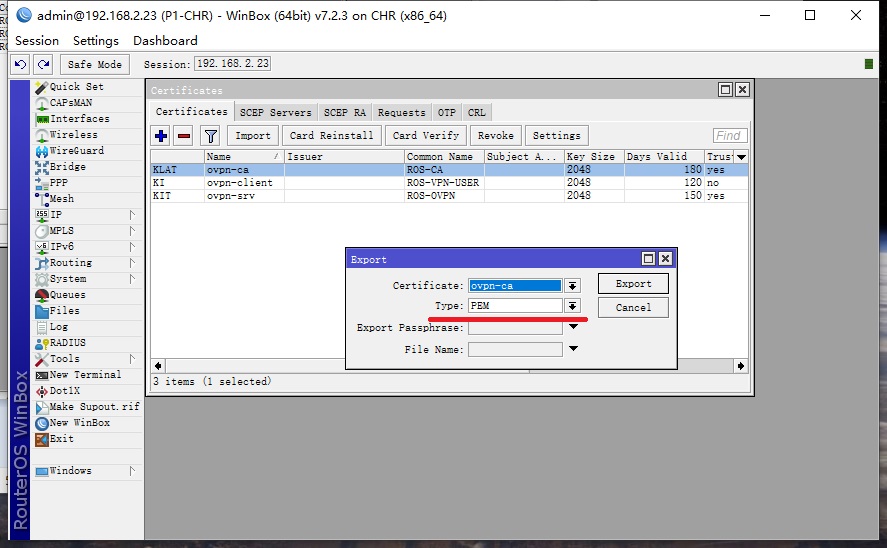887x548 pixels.
Task: Open the table columns dropdown arrow
Action: click(x=741, y=157)
